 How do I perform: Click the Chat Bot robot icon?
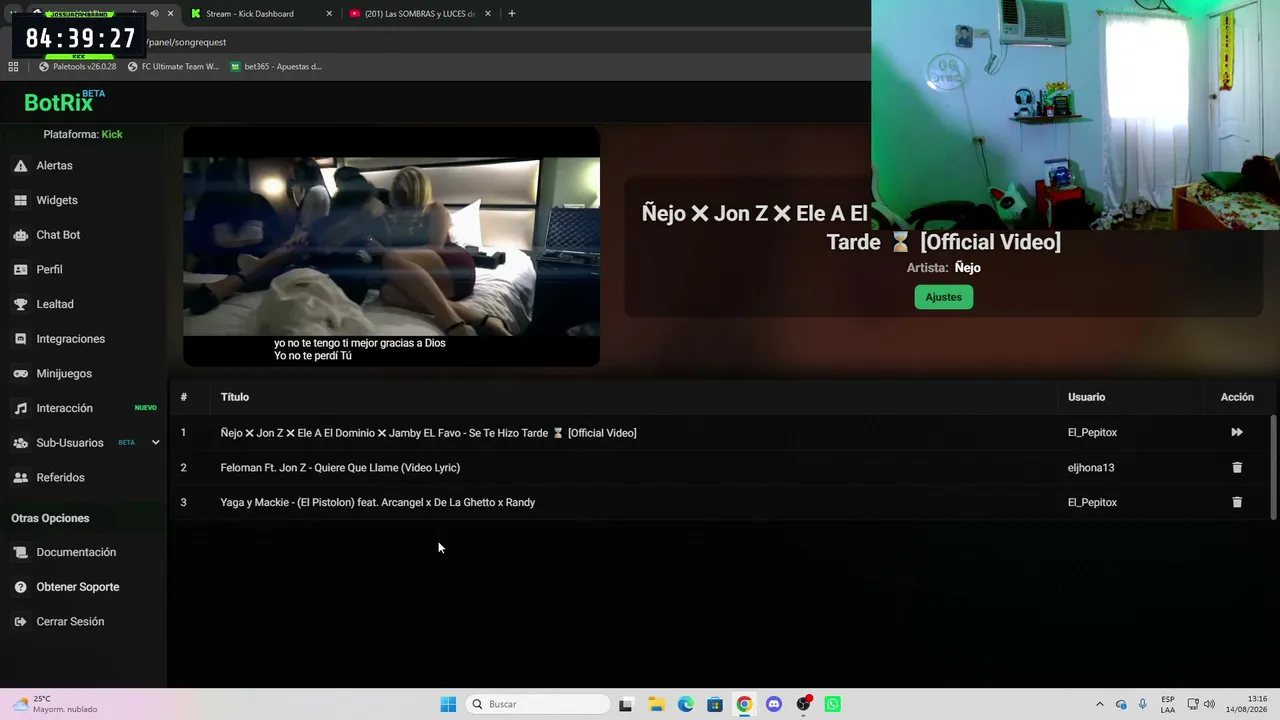pyautogui.click(x=20, y=235)
